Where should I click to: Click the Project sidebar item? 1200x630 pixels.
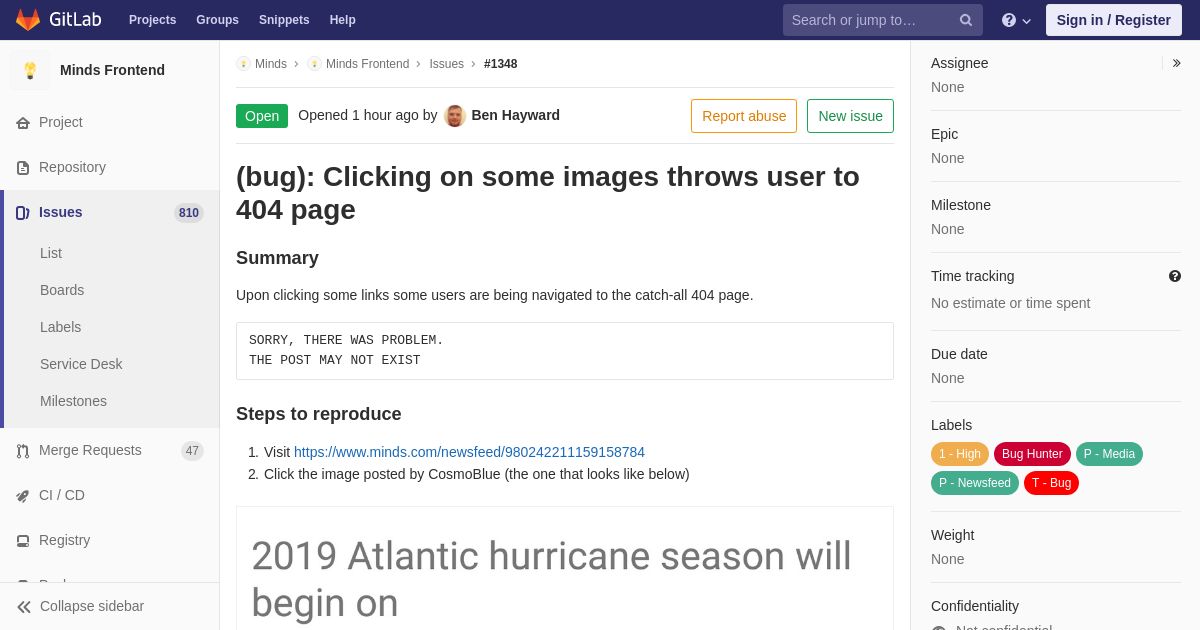110,122
